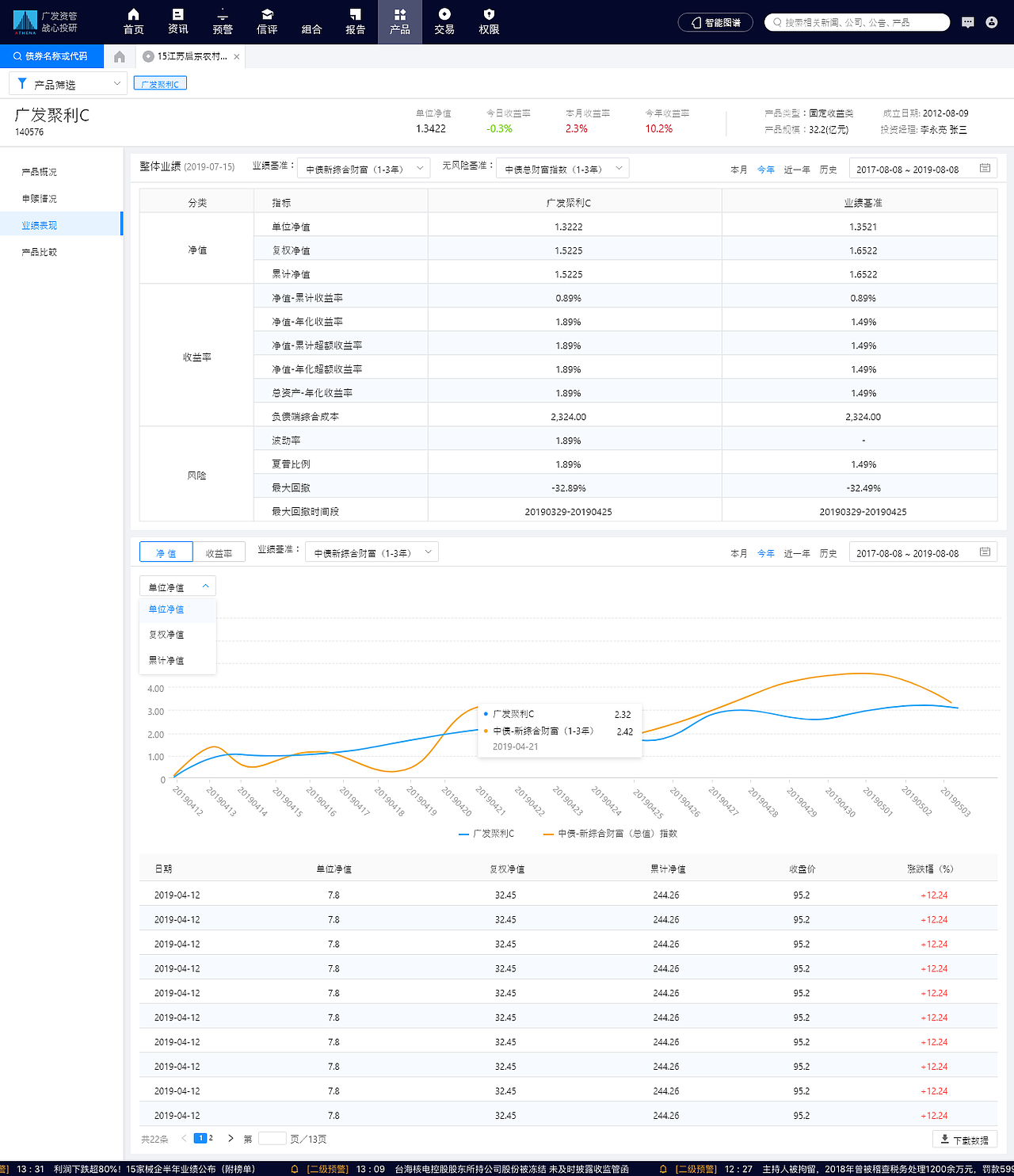
Task: Select 本月 in the chart section
Action: 738,552
